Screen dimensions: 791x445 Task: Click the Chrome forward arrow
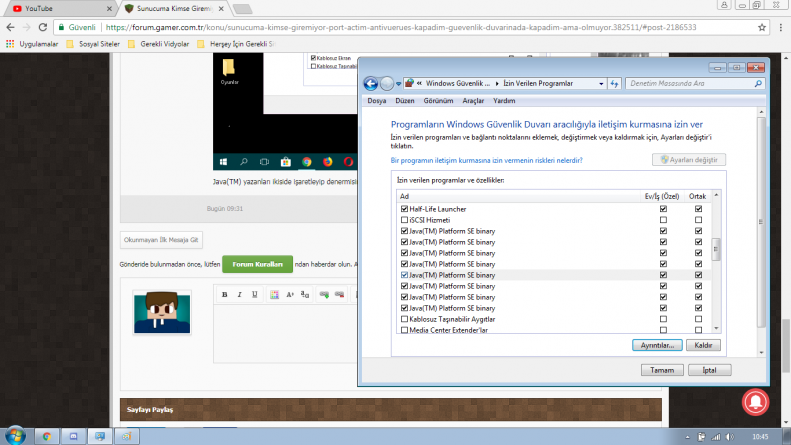pyautogui.click(x=27, y=27)
